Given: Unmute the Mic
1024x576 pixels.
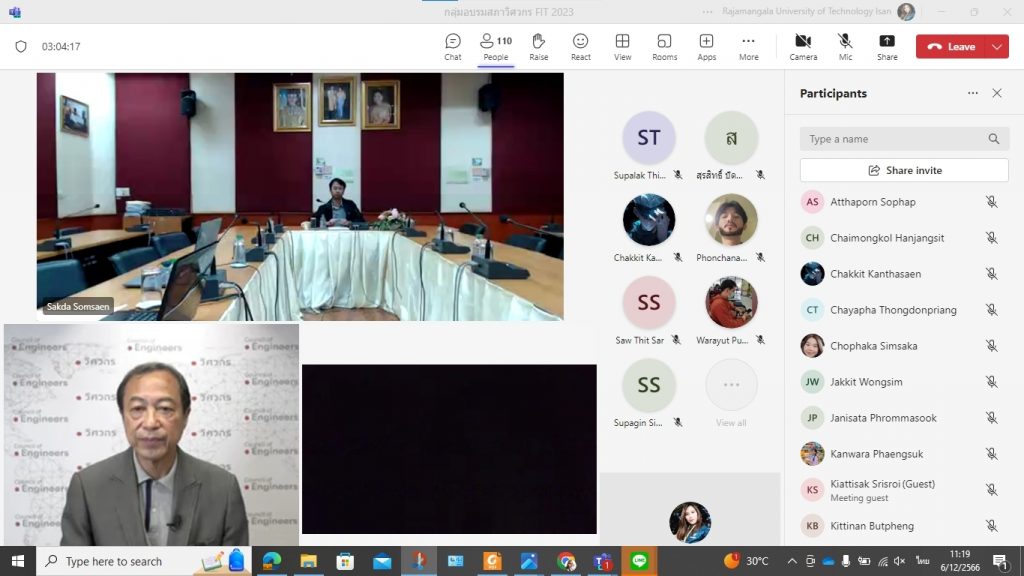Looking at the screenshot, I should (845, 46).
